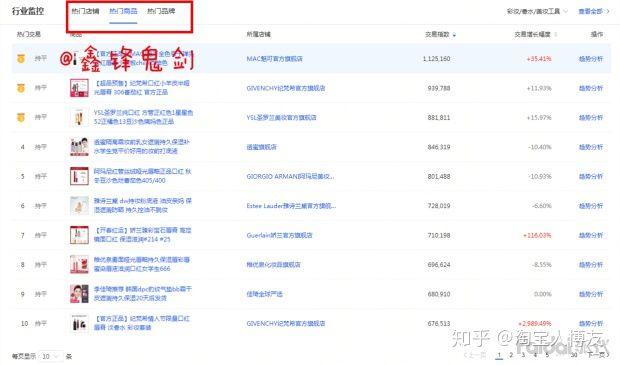Click 趋势分析 in the 728,019 row
The image size is (620, 365).
(x=591, y=206)
